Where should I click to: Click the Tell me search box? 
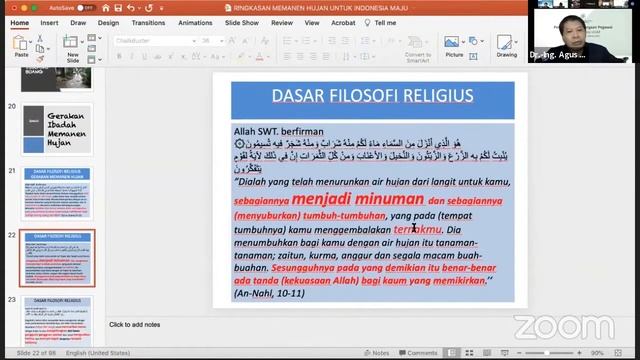click(380, 23)
